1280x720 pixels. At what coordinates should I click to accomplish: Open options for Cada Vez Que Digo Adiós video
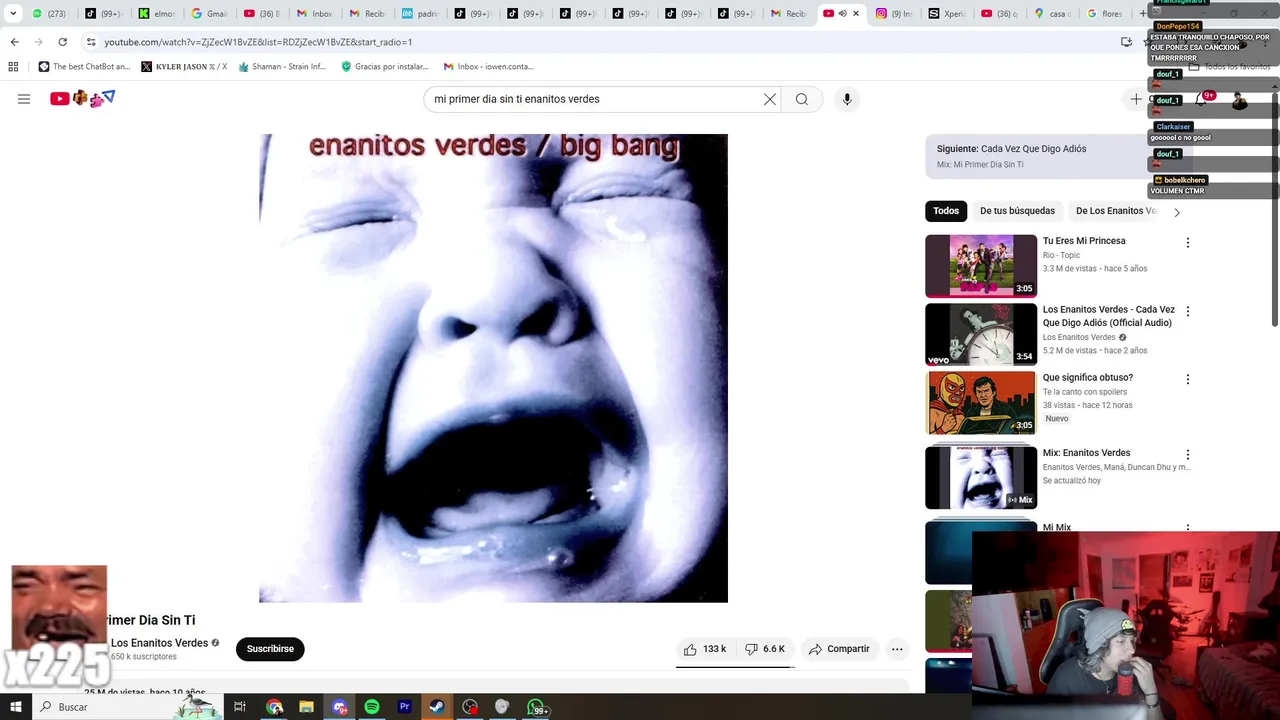click(1188, 312)
